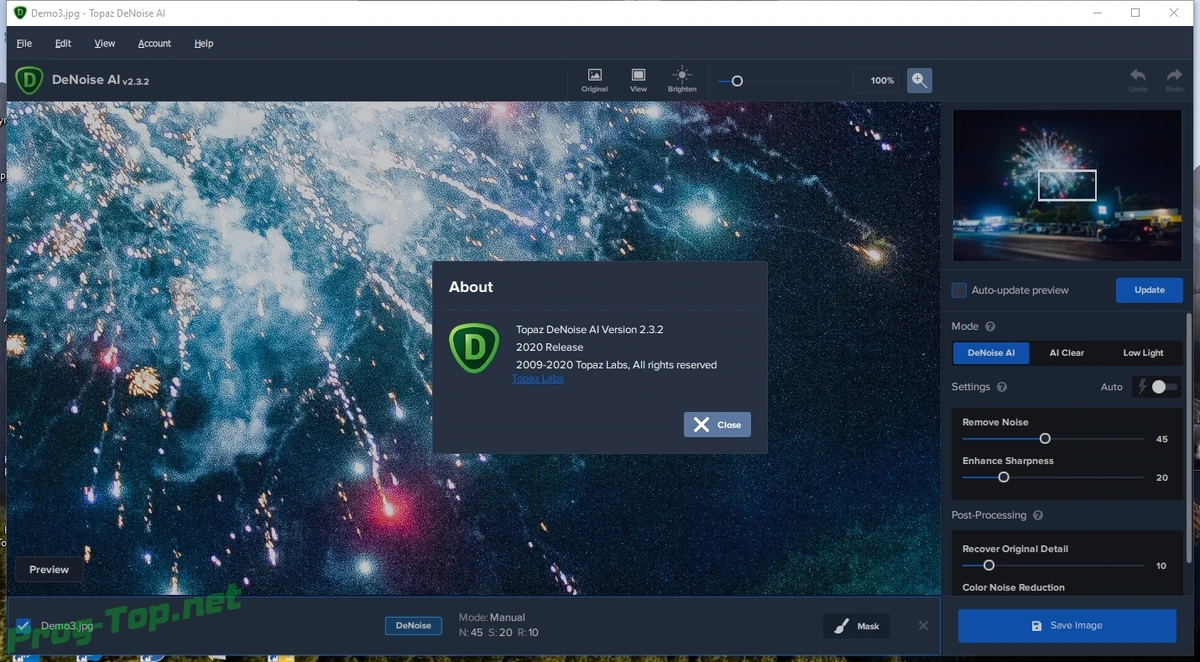The width and height of the screenshot is (1200, 662).
Task: Click the window minimize button
Action: coord(1096,13)
